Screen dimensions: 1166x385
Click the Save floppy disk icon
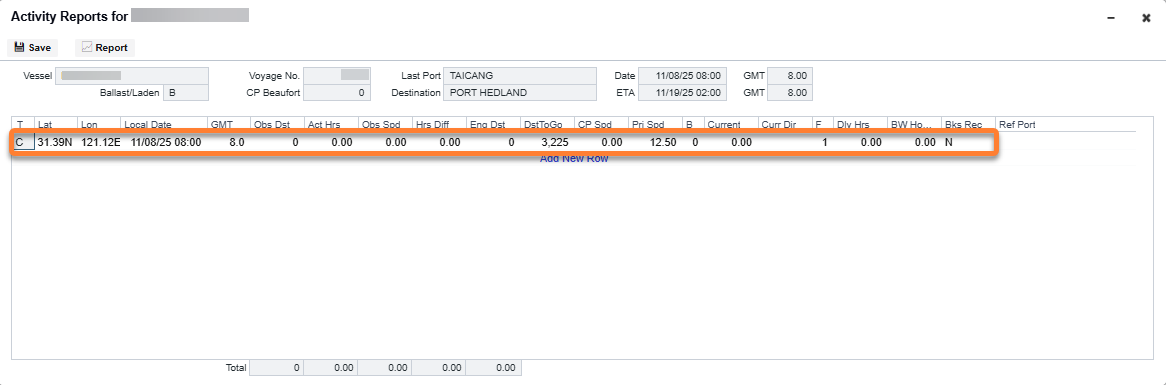click(x=19, y=48)
